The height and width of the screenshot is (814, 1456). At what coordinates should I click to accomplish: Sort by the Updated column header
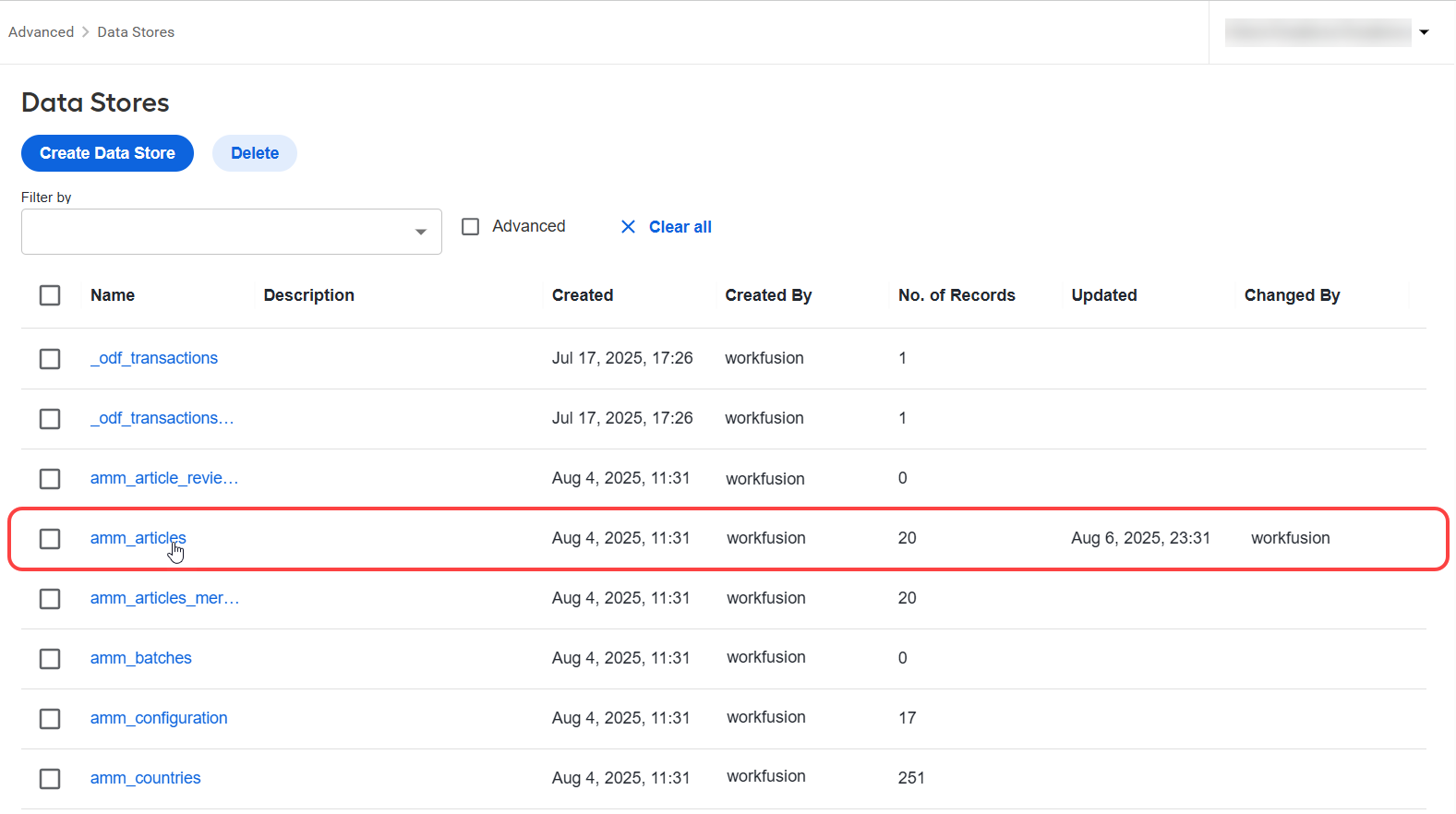(1104, 295)
